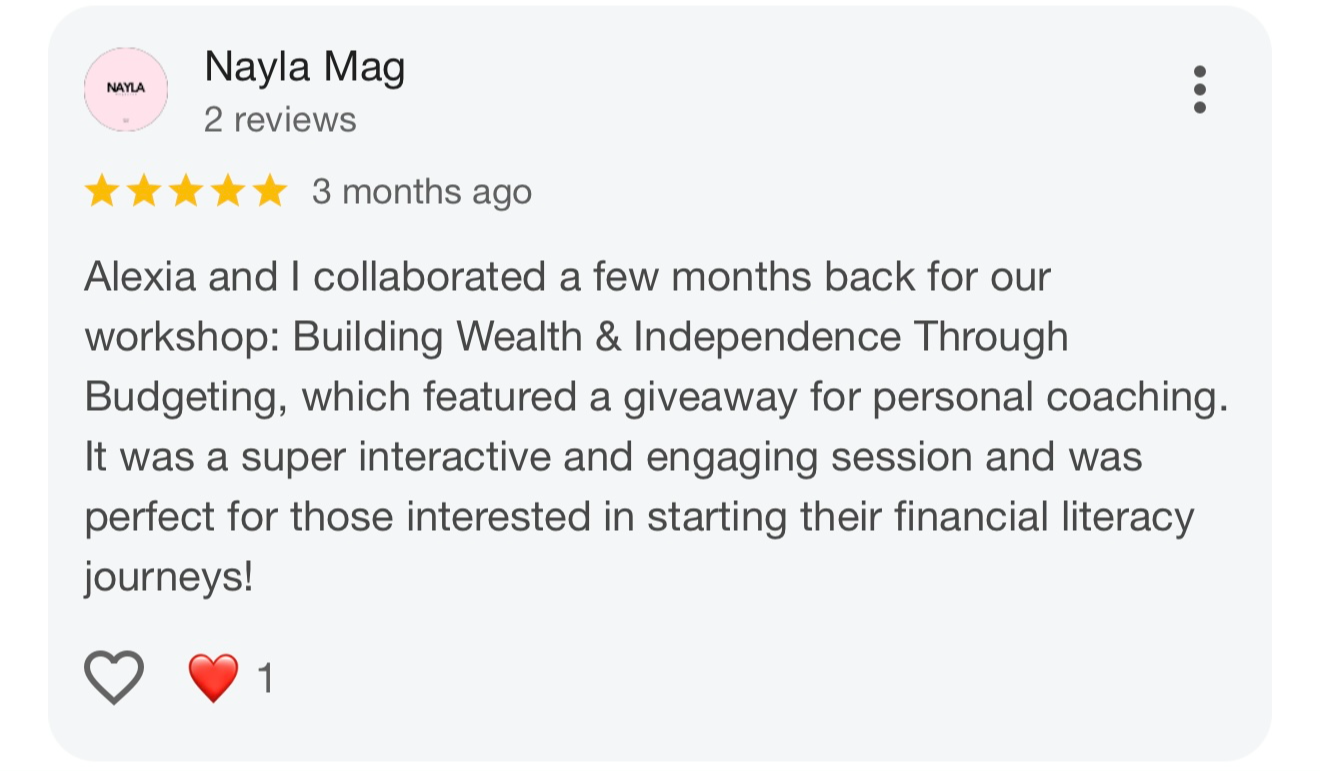Click the red heart reaction emoji
Screen dimensions: 1320x771
click(214, 678)
